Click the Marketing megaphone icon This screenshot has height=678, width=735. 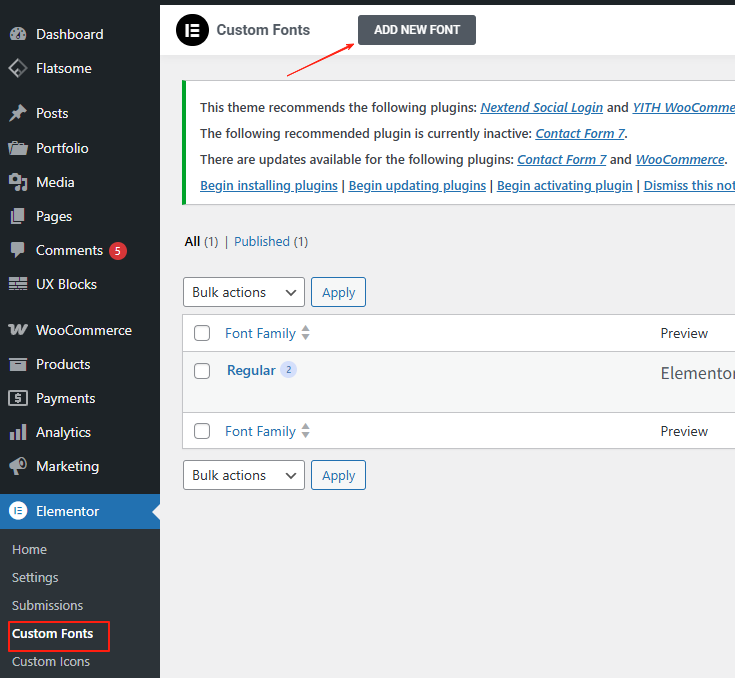pos(18,466)
